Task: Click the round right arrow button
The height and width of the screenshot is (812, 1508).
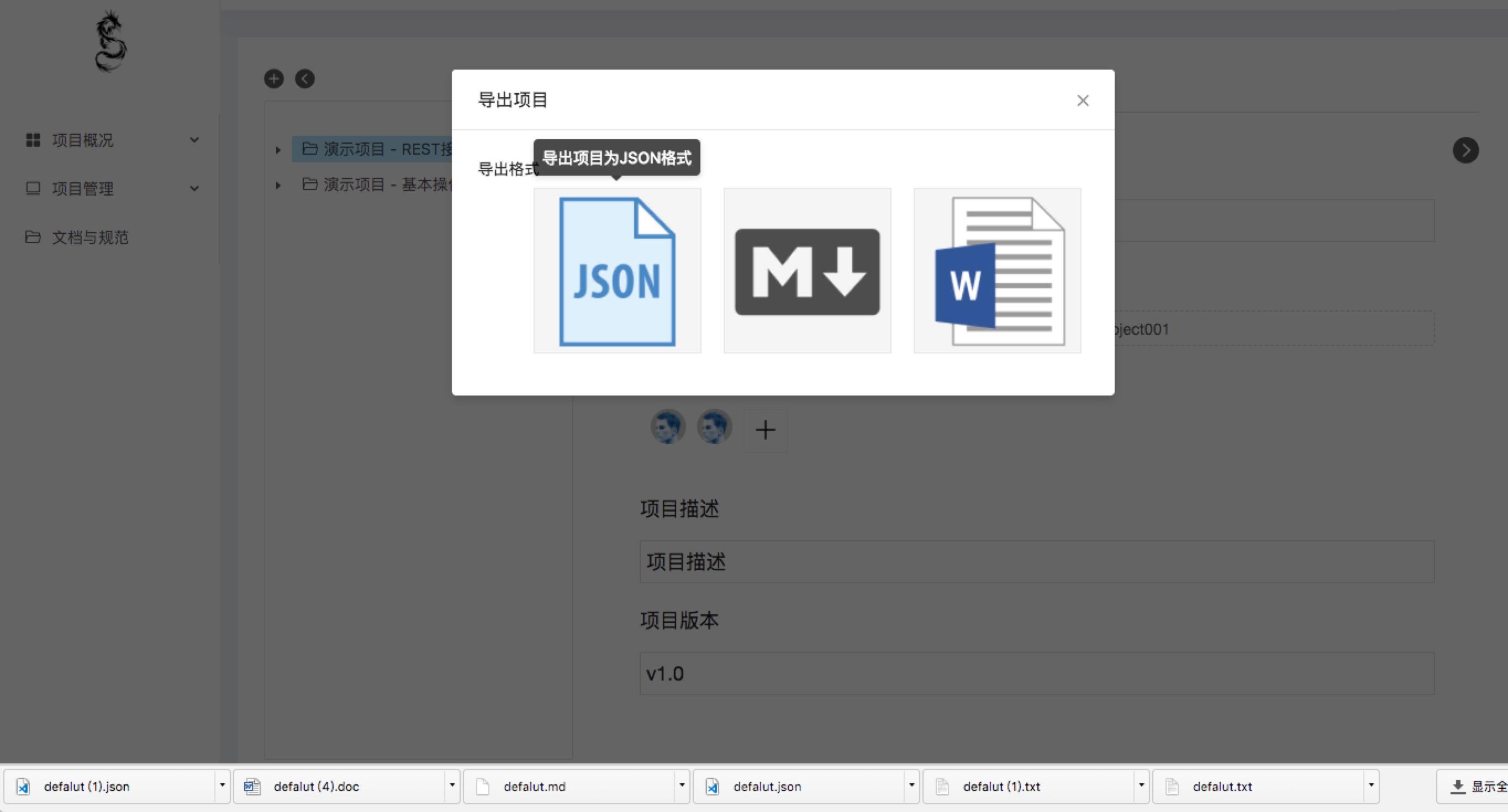Action: [x=1465, y=150]
